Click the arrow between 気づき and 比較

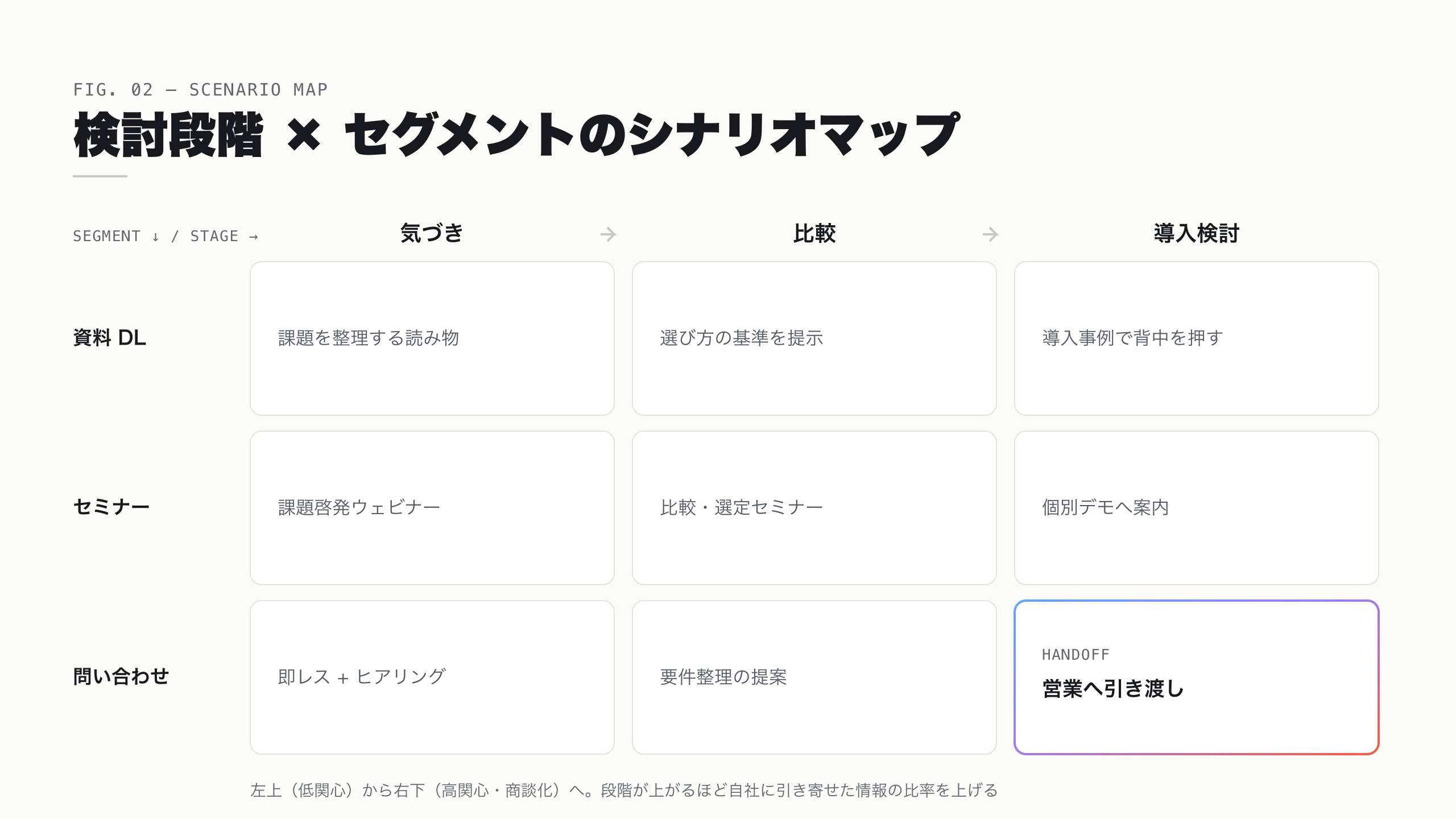coord(609,234)
